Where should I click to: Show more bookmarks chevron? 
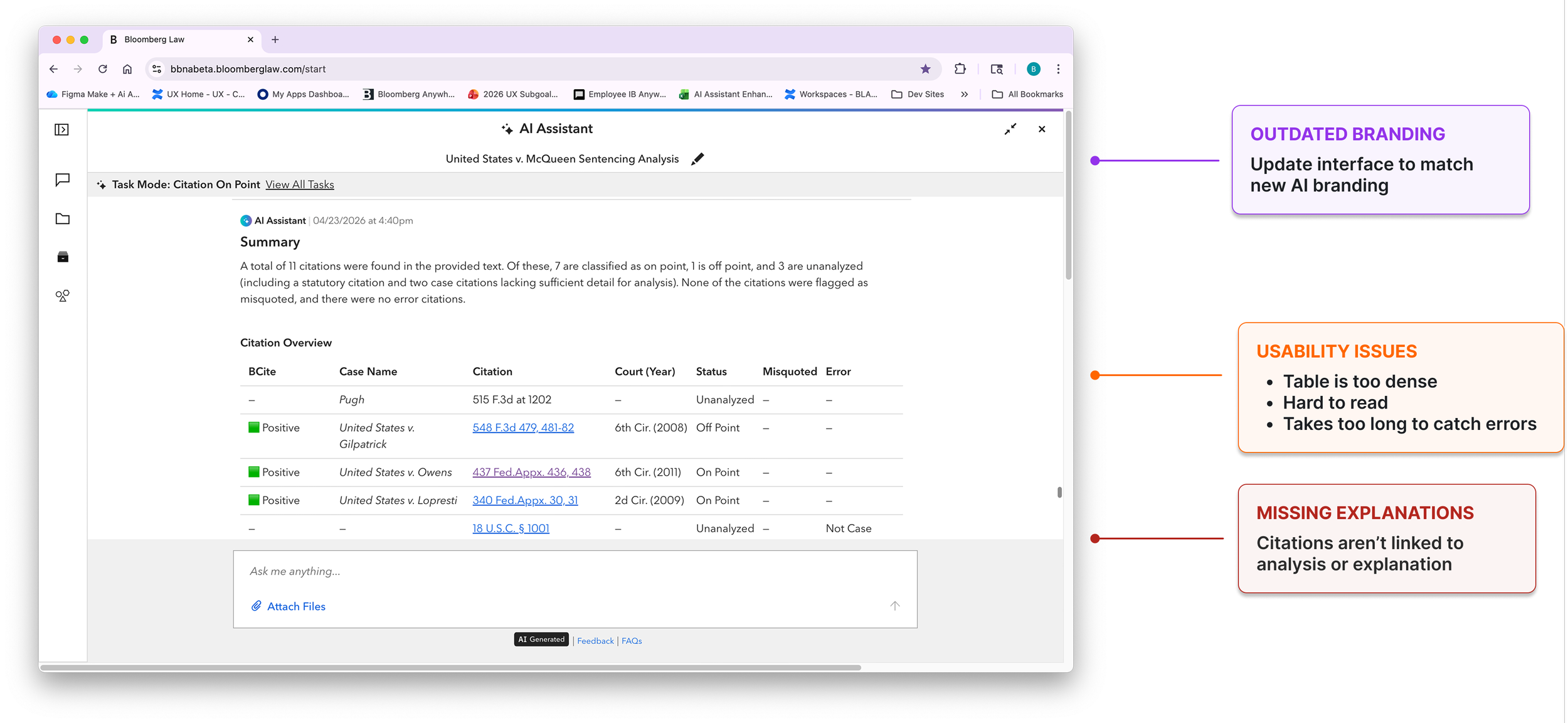coord(964,94)
